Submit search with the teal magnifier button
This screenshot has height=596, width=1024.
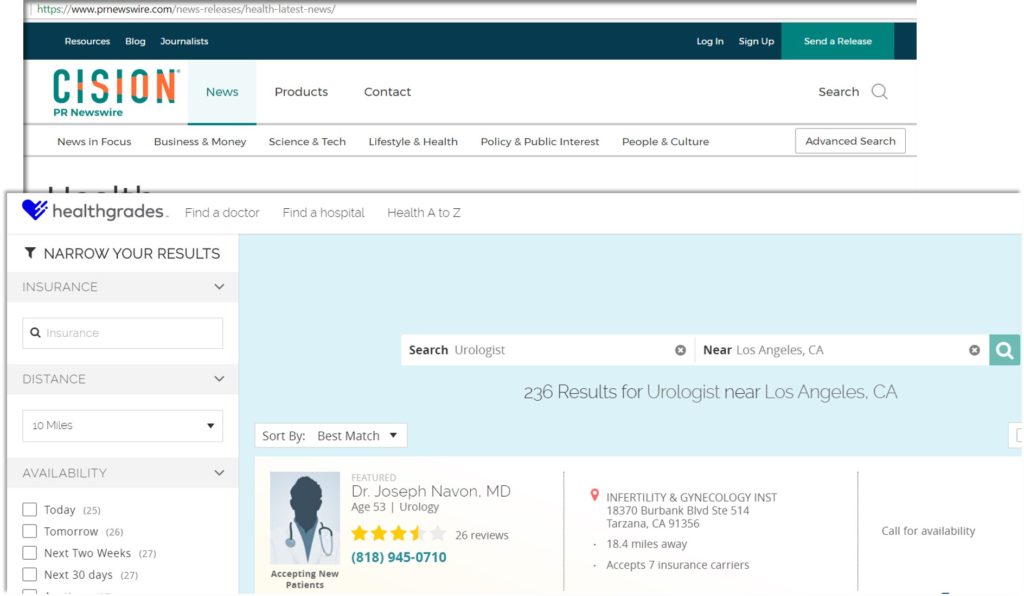tap(1004, 350)
